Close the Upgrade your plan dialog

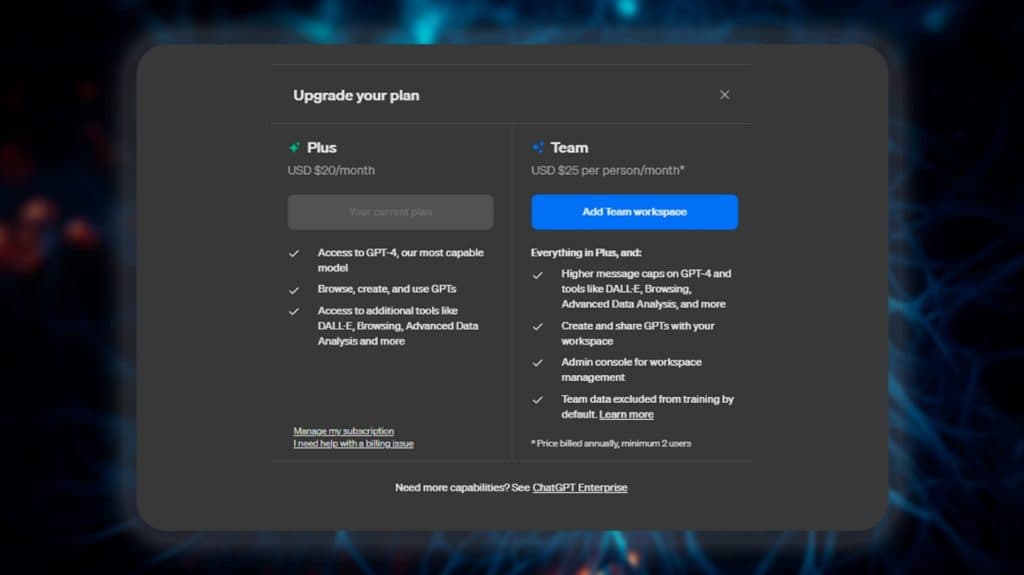point(724,95)
